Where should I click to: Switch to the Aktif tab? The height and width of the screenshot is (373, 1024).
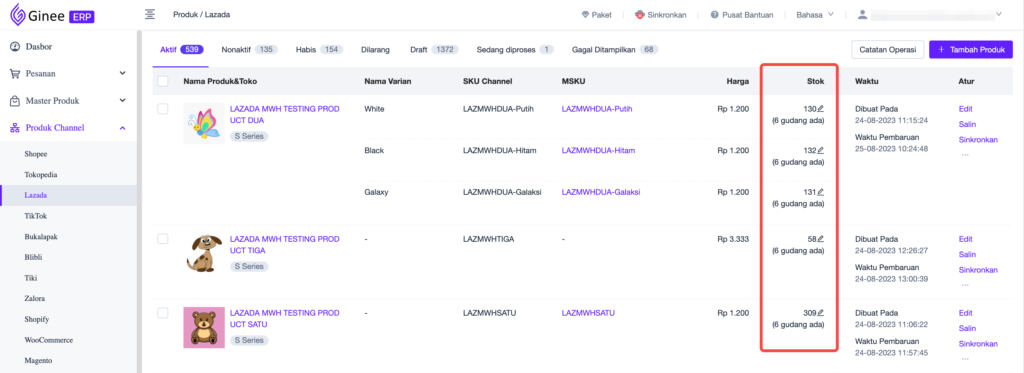(x=181, y=50)
